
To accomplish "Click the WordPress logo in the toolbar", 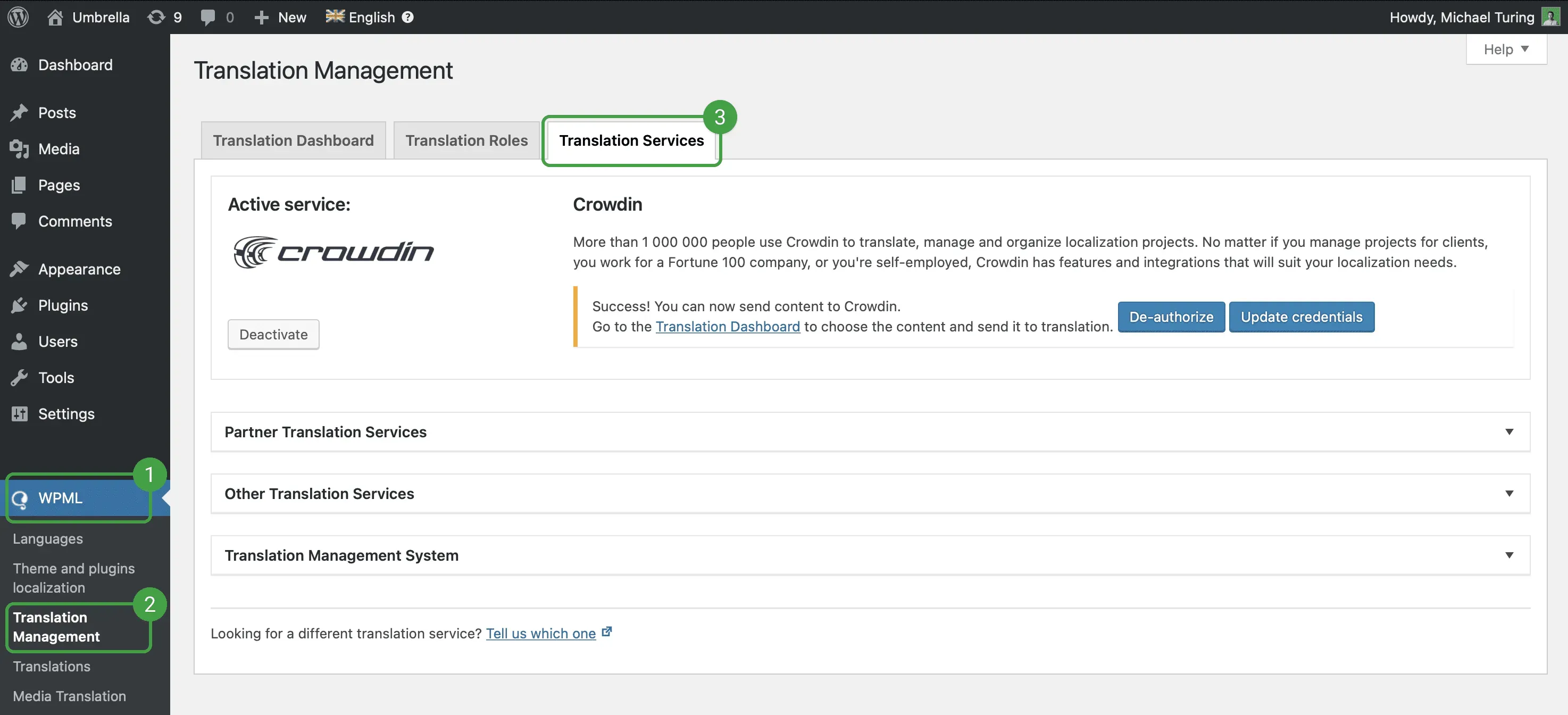I will pyautogui.click(x=18, y=16).
